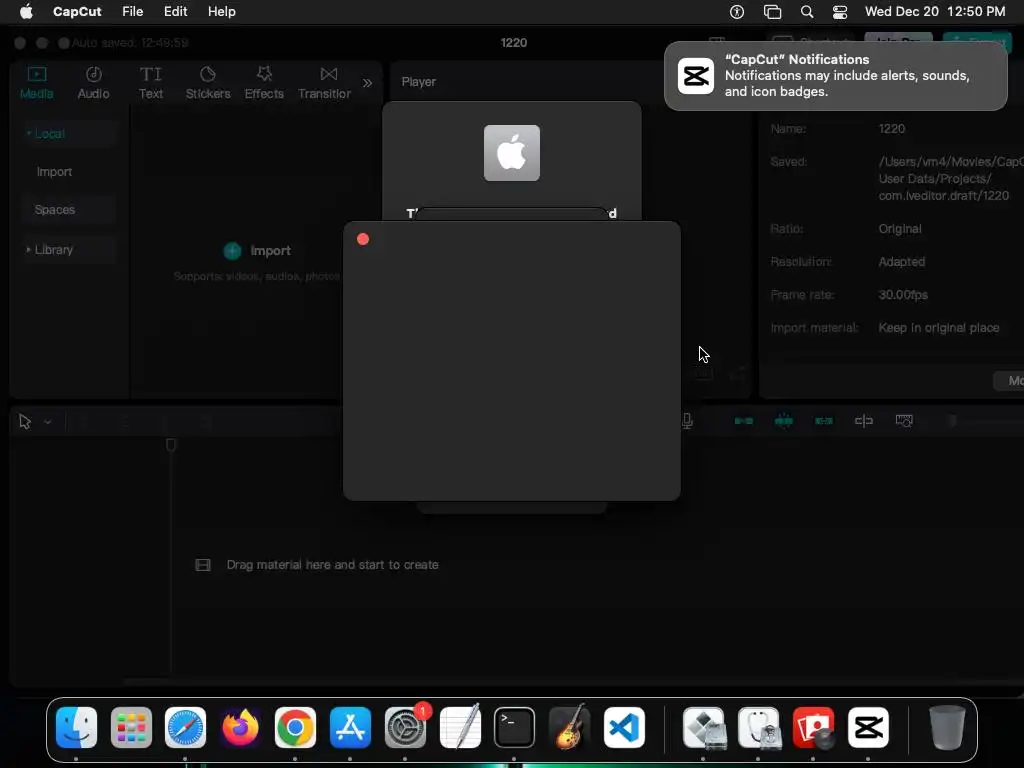Toggle auto snapping in timeline toolbar
Viewport: 1024px width, 768px height.
784,421
